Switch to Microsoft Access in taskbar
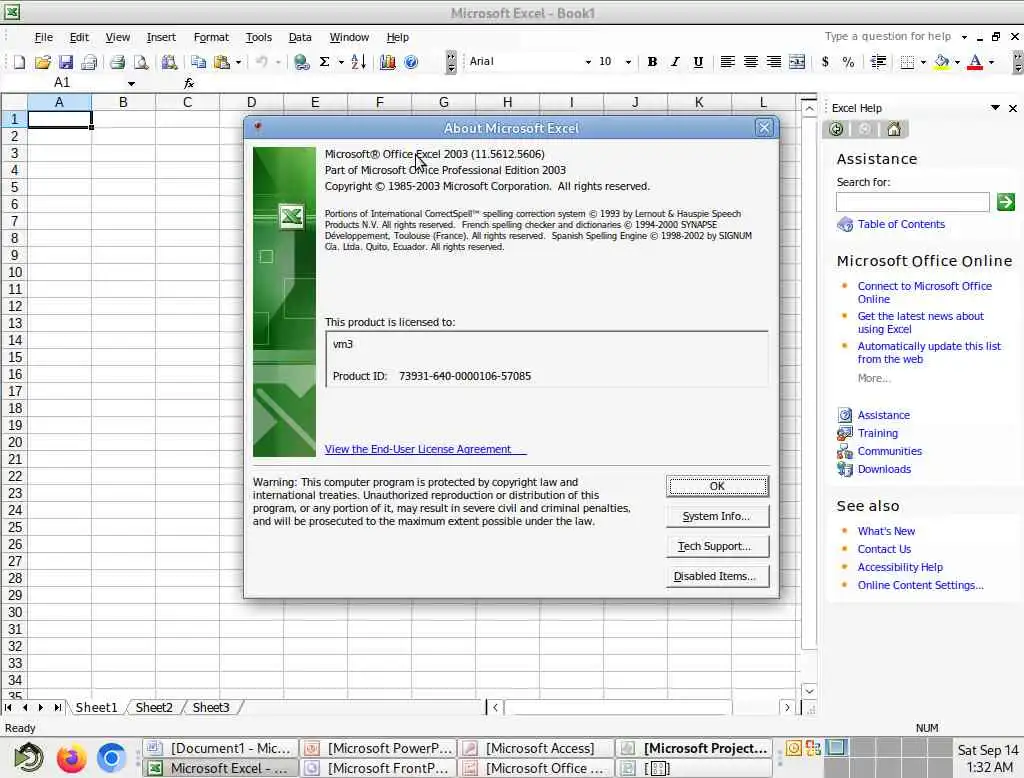 pyautogui.click(x=536, y=749)
